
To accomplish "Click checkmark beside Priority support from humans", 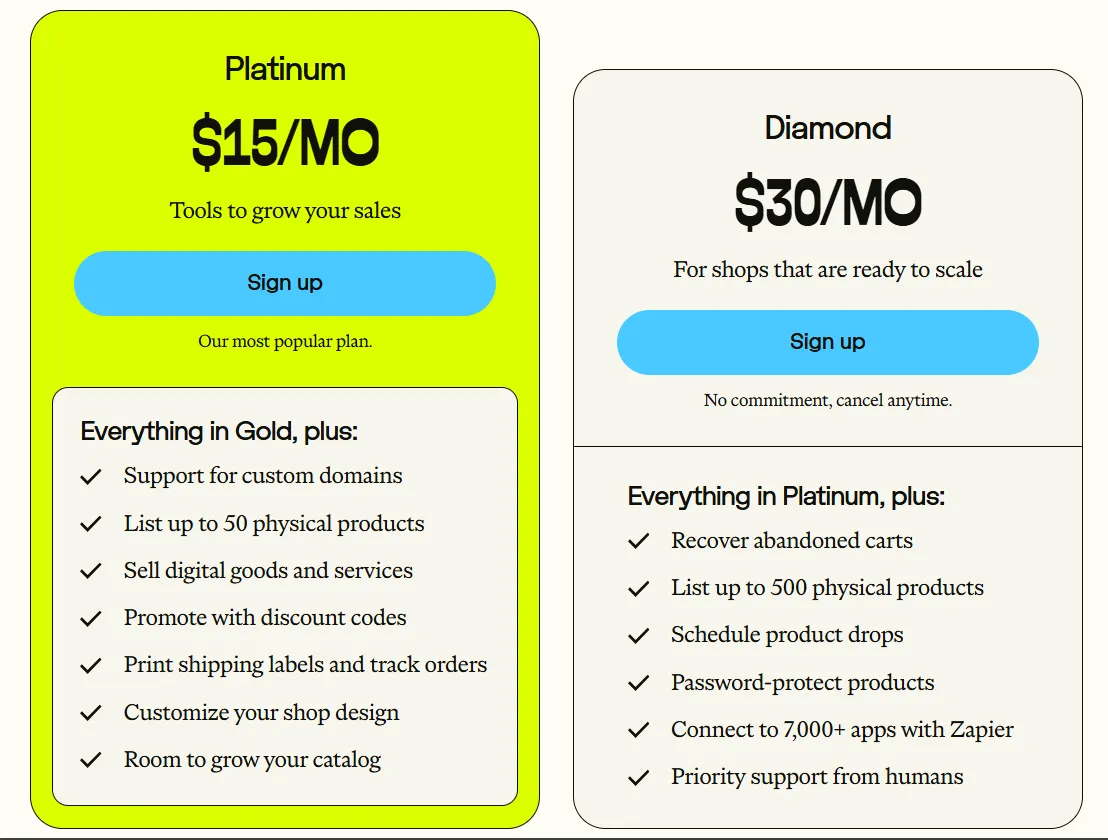I will [x=638, y=778].
